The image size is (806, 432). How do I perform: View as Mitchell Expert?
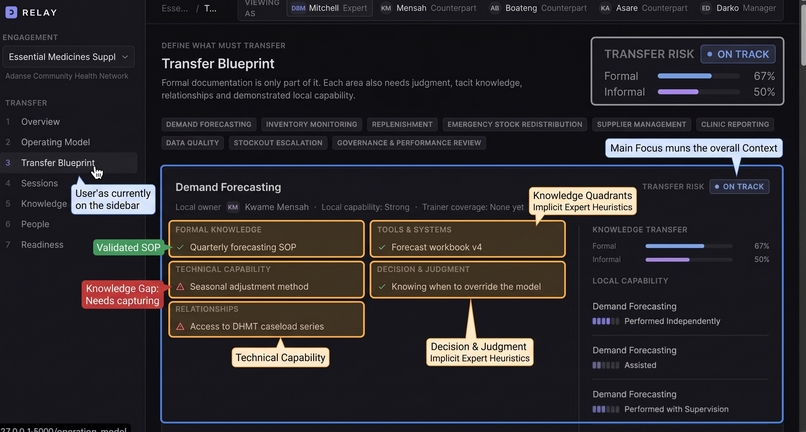[329, 8]
